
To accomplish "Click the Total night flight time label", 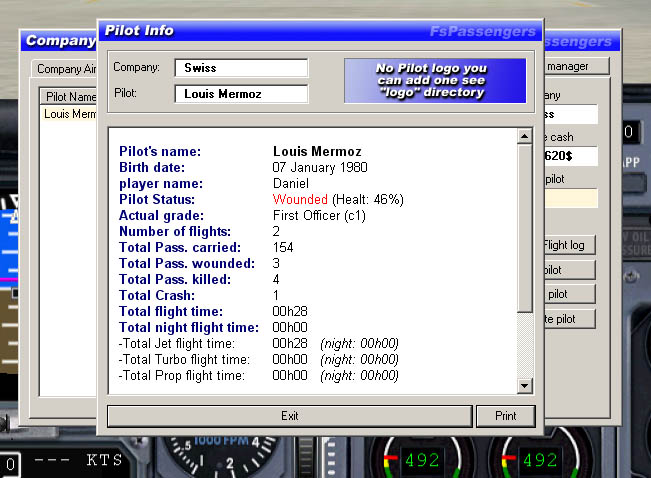I will [189, 328].
